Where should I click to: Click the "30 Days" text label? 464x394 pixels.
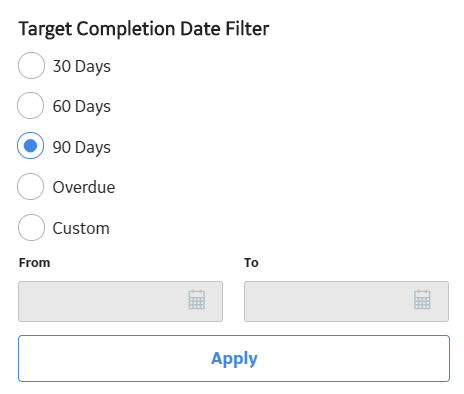pyautogui.click(x=82, y=66)
